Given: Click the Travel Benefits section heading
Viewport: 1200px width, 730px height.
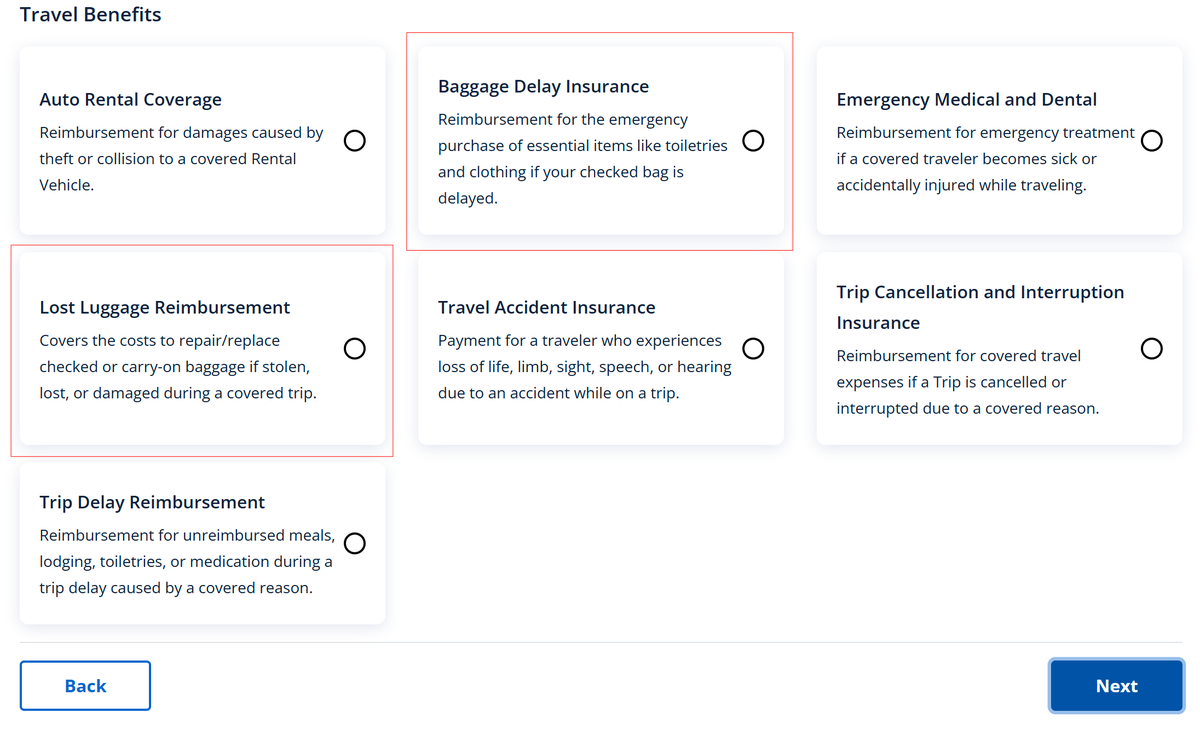Looking at the screenshot, I should pos(90,15).
